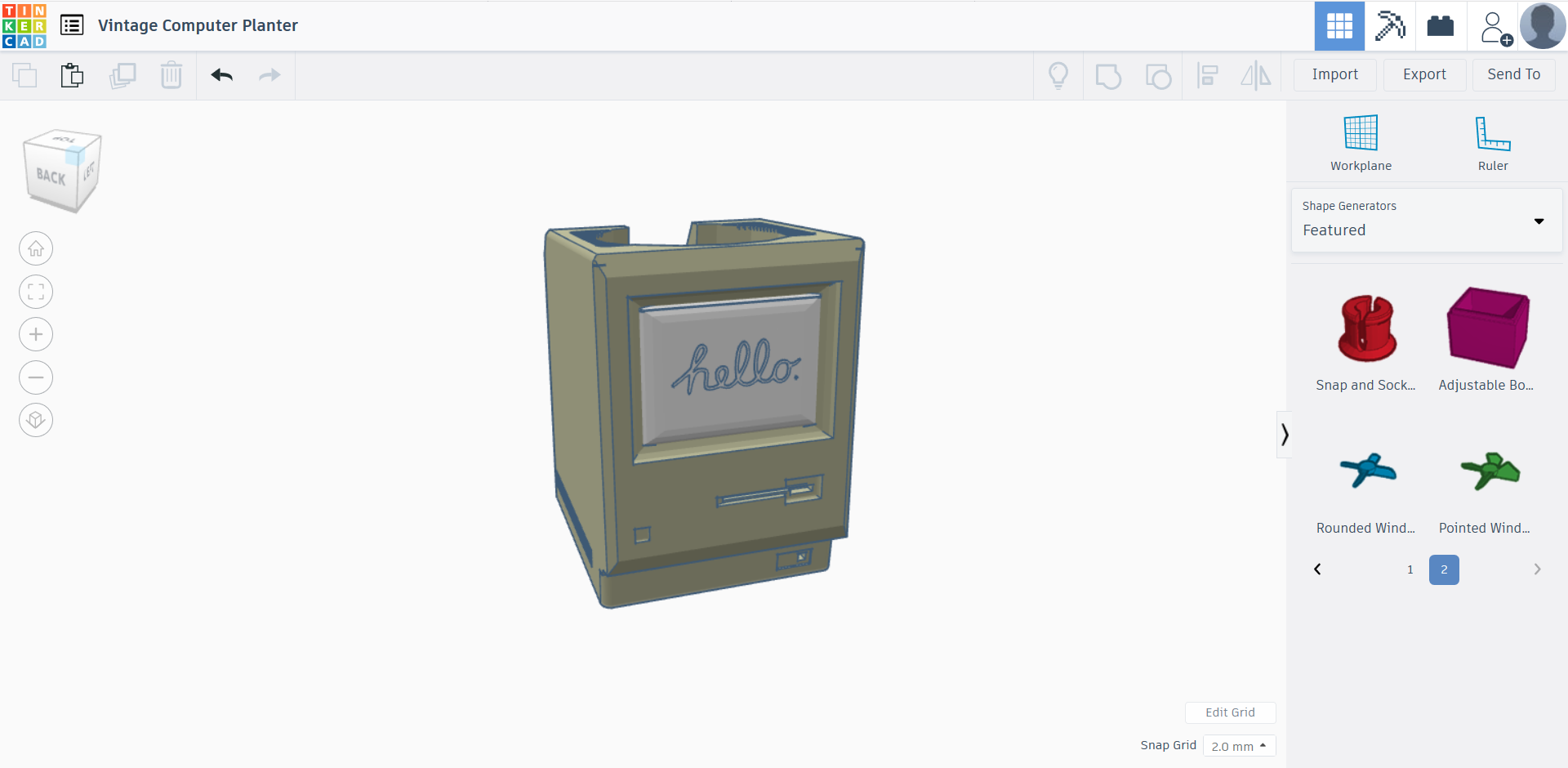1568x768 pixels.
Task: Select the Workplane tool
Action: (1361, 143)
